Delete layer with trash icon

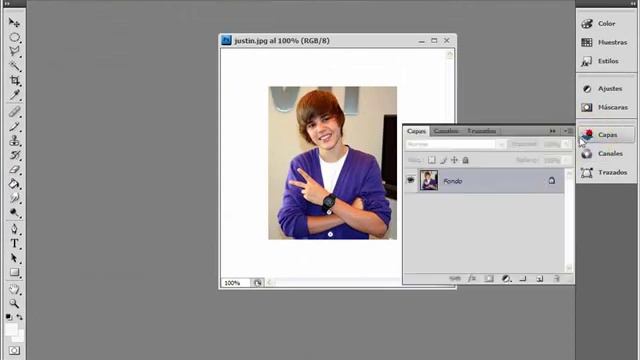point(556,278)
